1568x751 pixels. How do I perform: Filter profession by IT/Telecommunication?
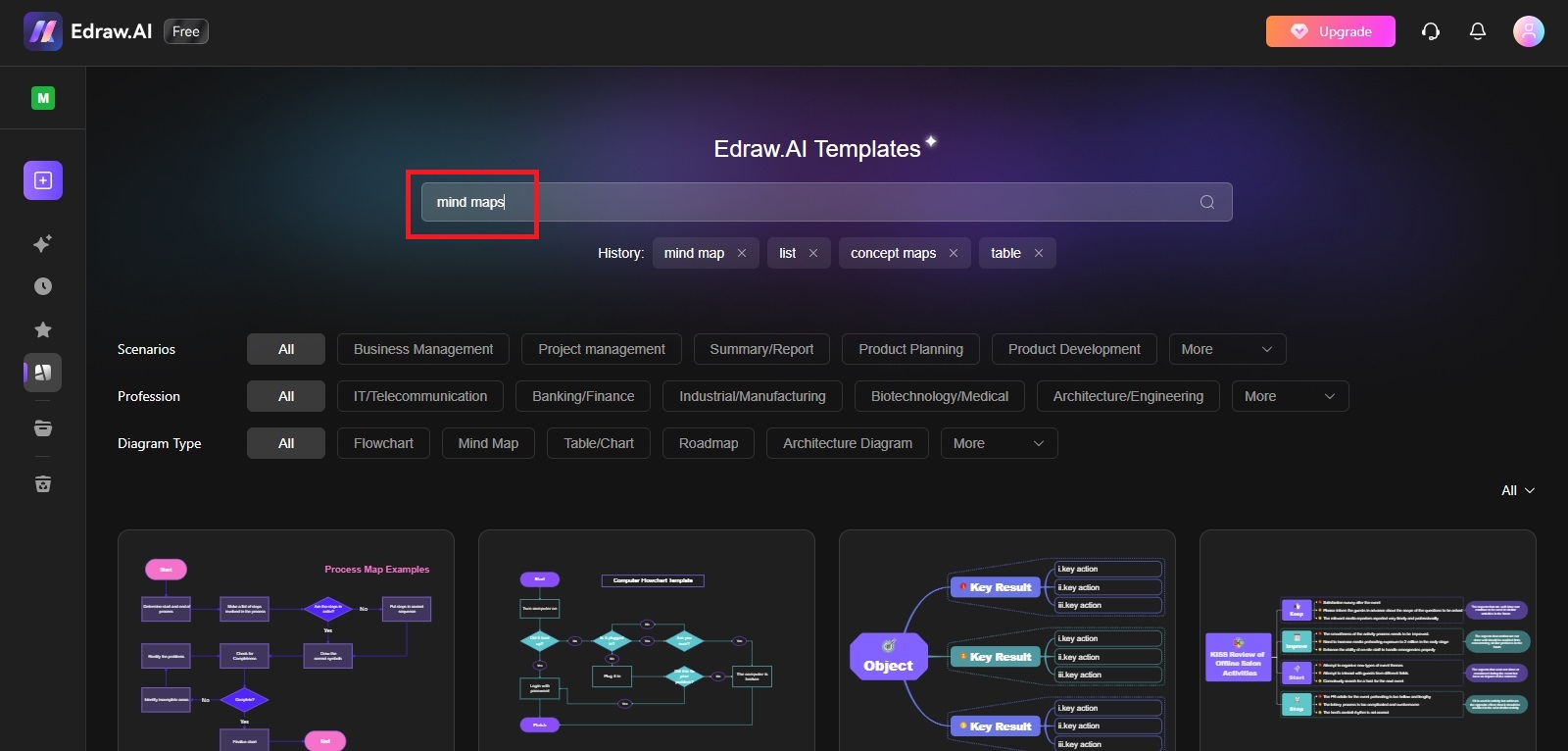click(420, 396)
